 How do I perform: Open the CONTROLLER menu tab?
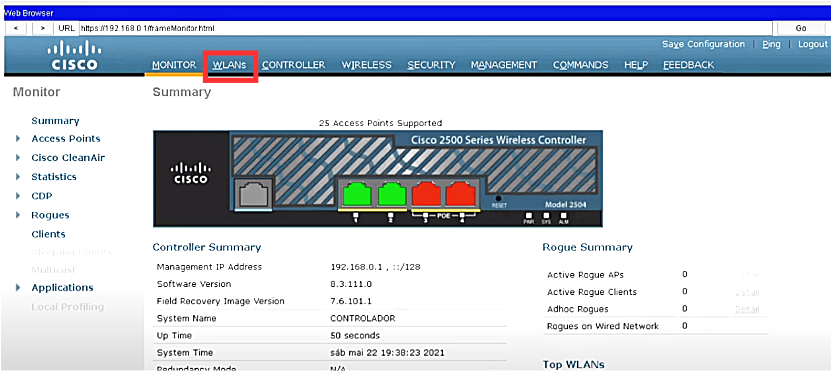(x=294, y=65)
